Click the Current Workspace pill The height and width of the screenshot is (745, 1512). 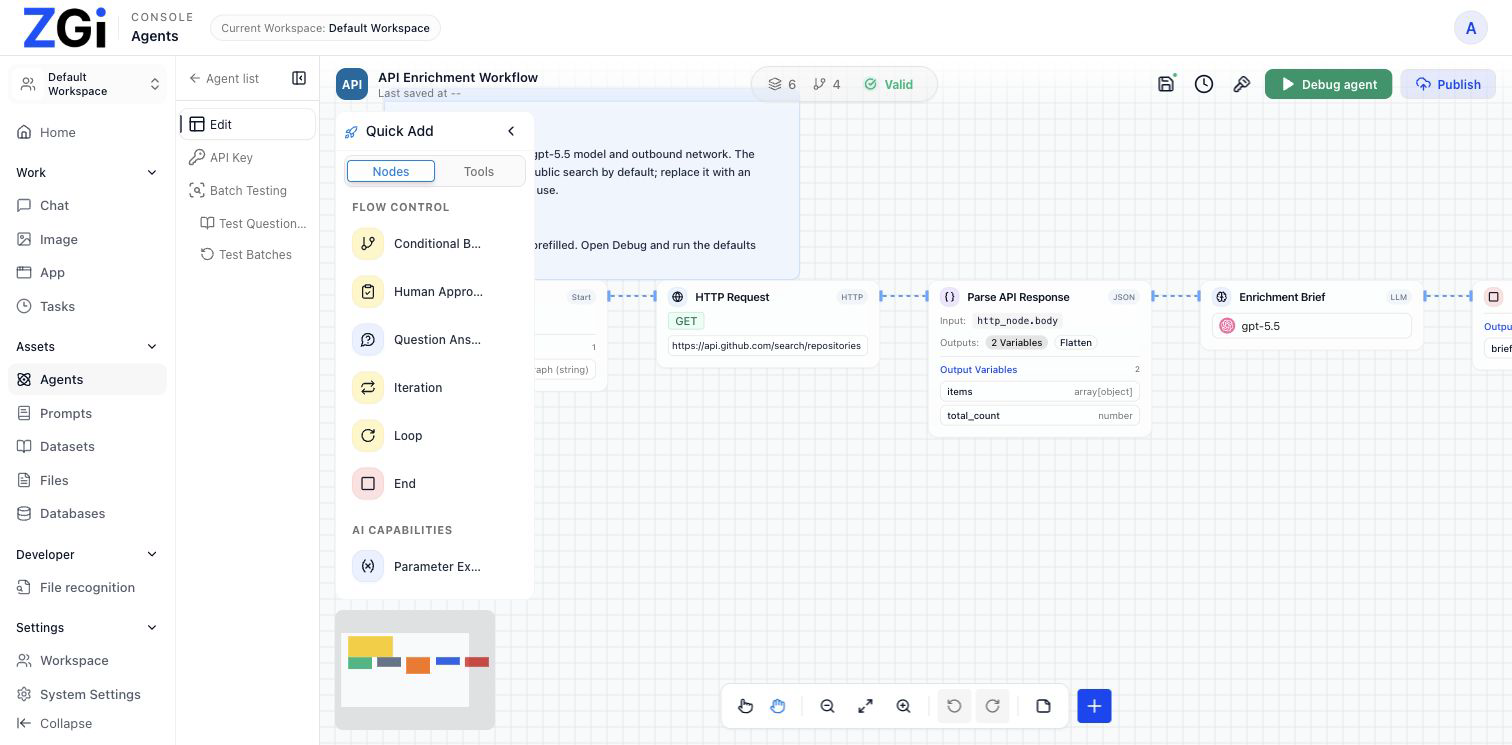(x=325, y=28)
